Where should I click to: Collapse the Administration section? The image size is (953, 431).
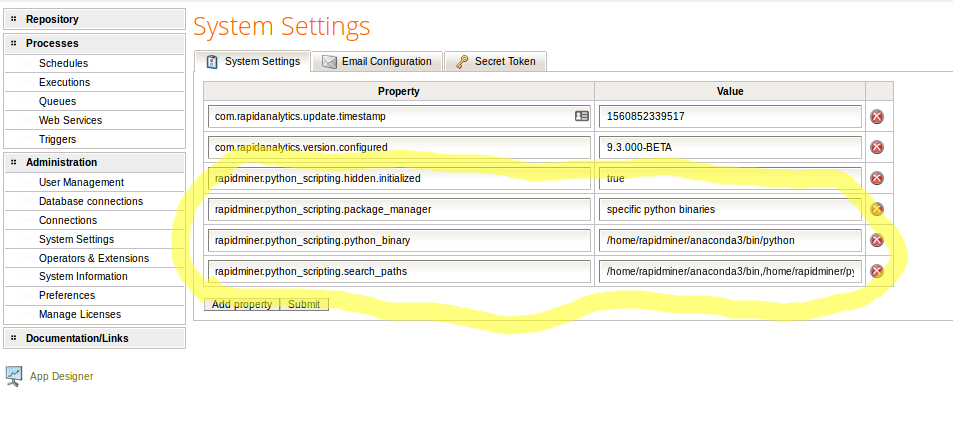point(14,162)
